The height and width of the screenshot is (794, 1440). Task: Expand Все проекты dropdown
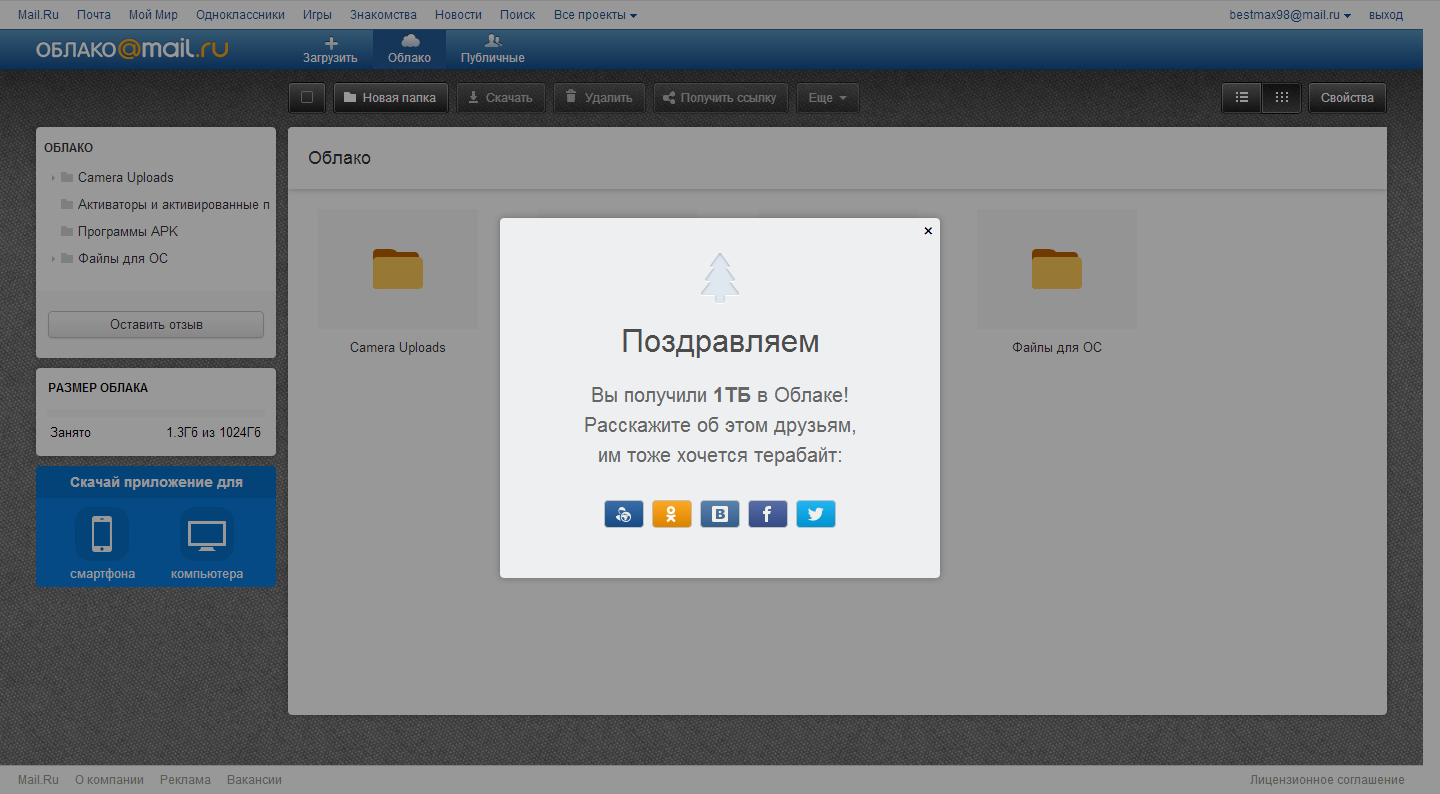tap(595, 15)
